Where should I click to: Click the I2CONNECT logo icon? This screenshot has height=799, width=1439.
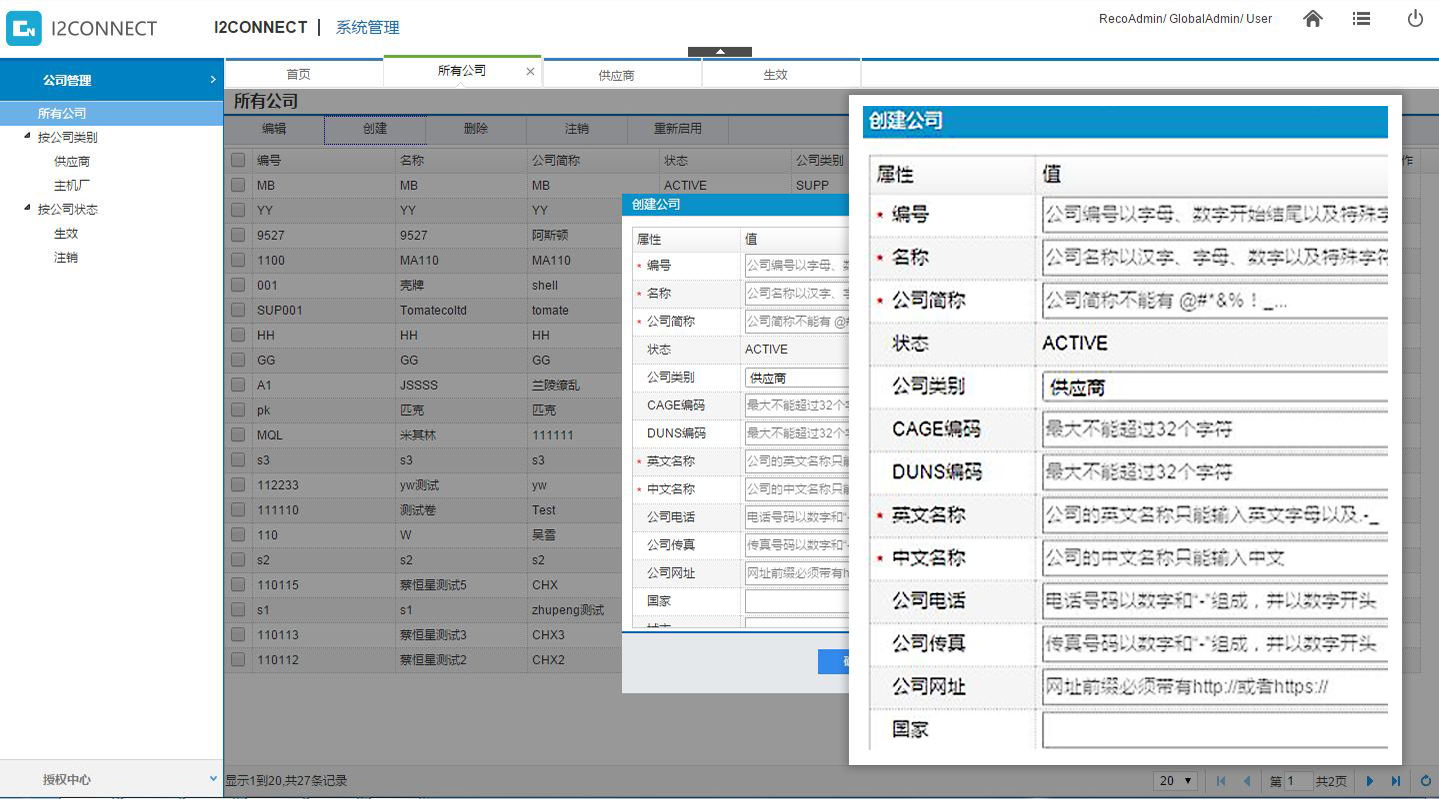point(24,28)
